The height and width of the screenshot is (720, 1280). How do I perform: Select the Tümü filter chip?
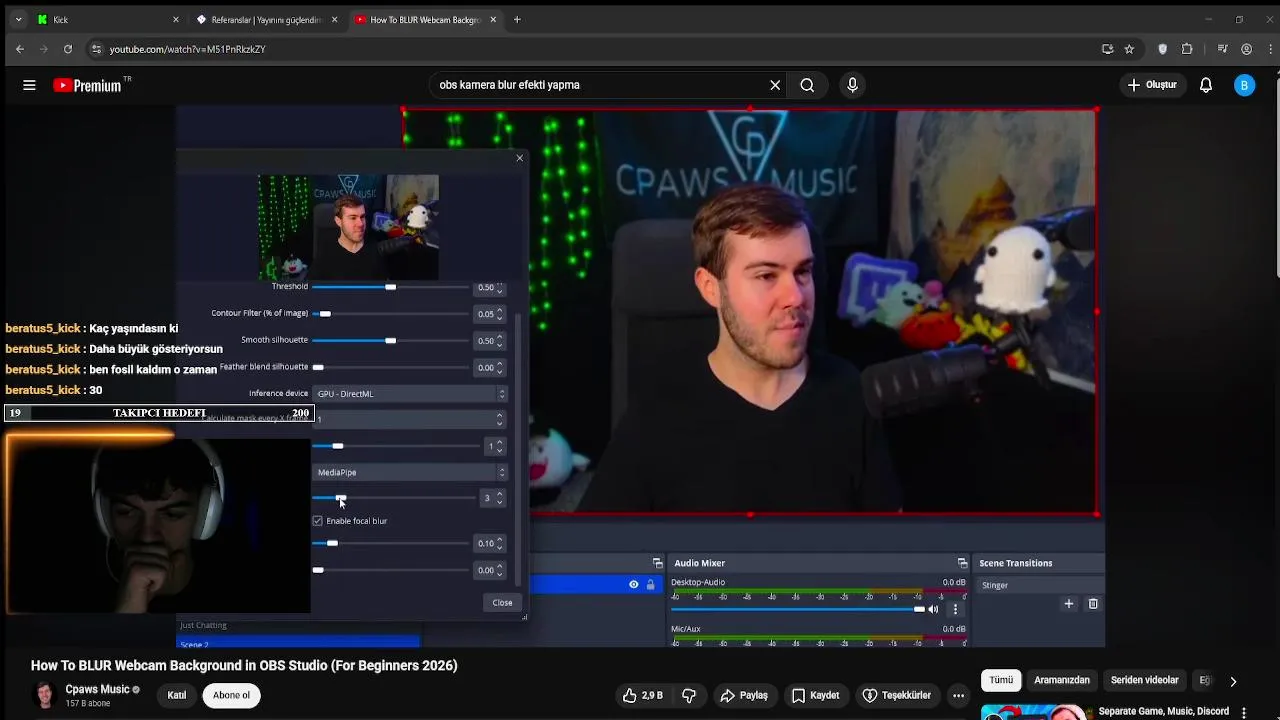point(1001,680)
